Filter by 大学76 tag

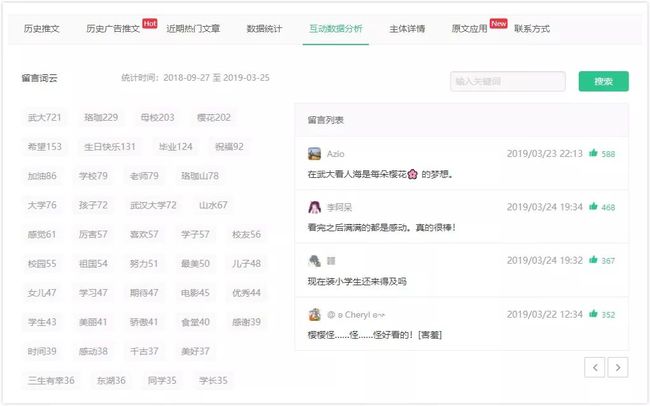42,205
